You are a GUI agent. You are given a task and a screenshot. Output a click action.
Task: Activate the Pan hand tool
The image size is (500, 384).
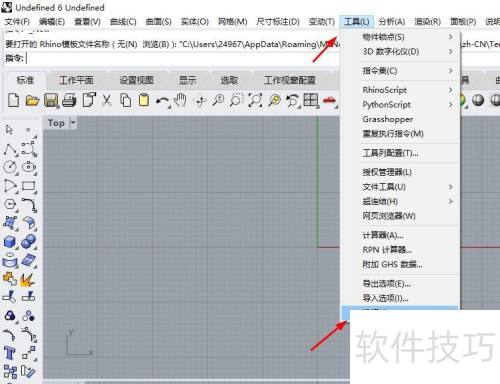tap(180, 100)
